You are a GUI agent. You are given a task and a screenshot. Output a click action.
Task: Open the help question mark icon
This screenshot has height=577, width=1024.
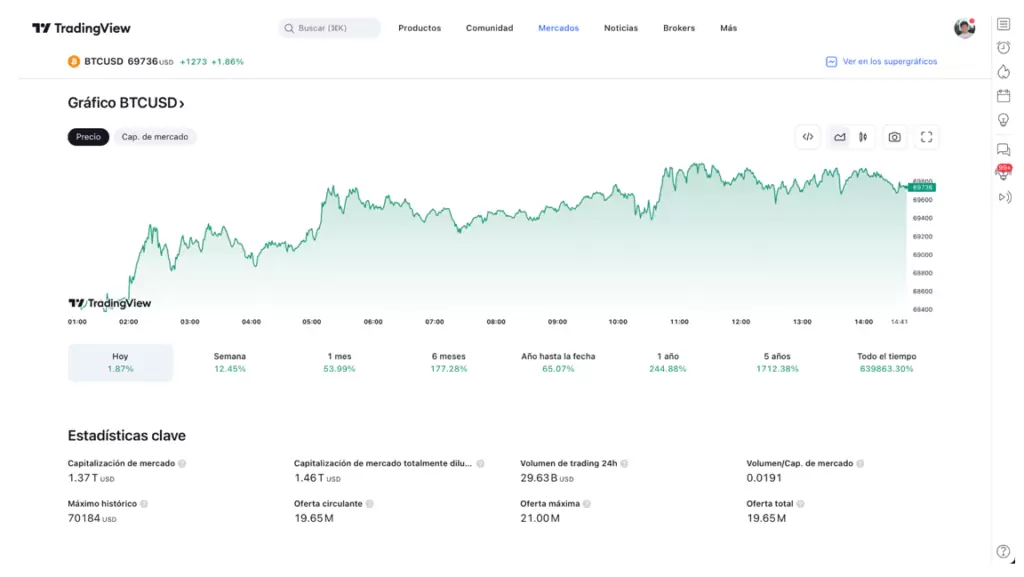click(1004, 552)
